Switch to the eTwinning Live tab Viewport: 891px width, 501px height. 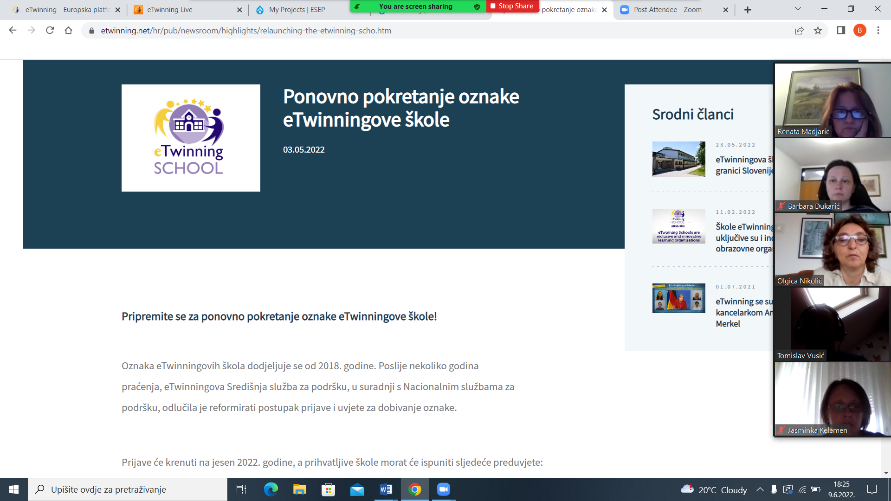(188, 10)
